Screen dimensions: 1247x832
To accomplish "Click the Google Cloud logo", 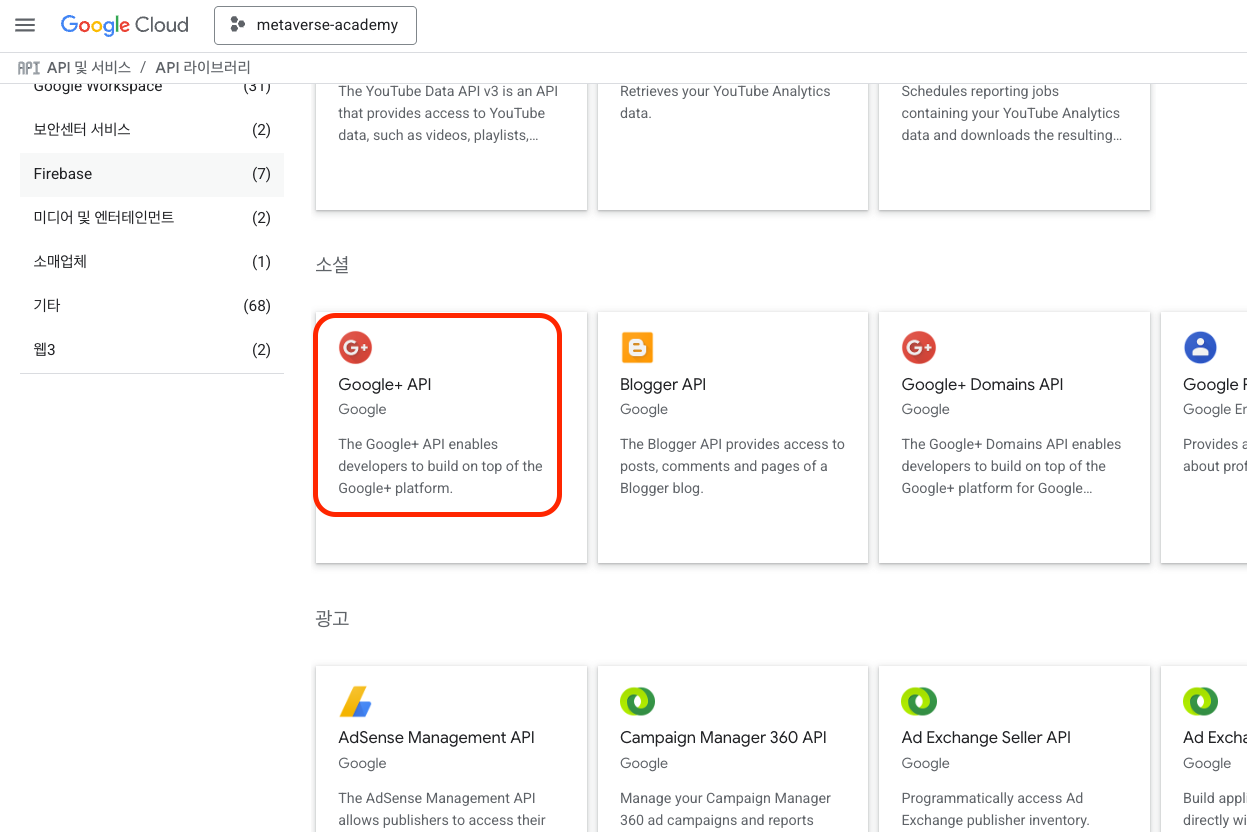I will click(124, 26).
